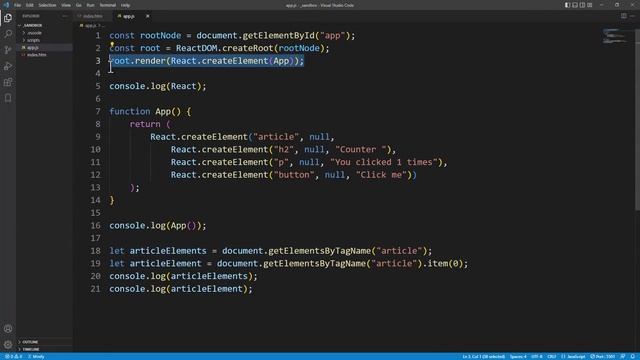
Task: Click '"Click me"' string on line 12
Action: [x=383, y=175]
